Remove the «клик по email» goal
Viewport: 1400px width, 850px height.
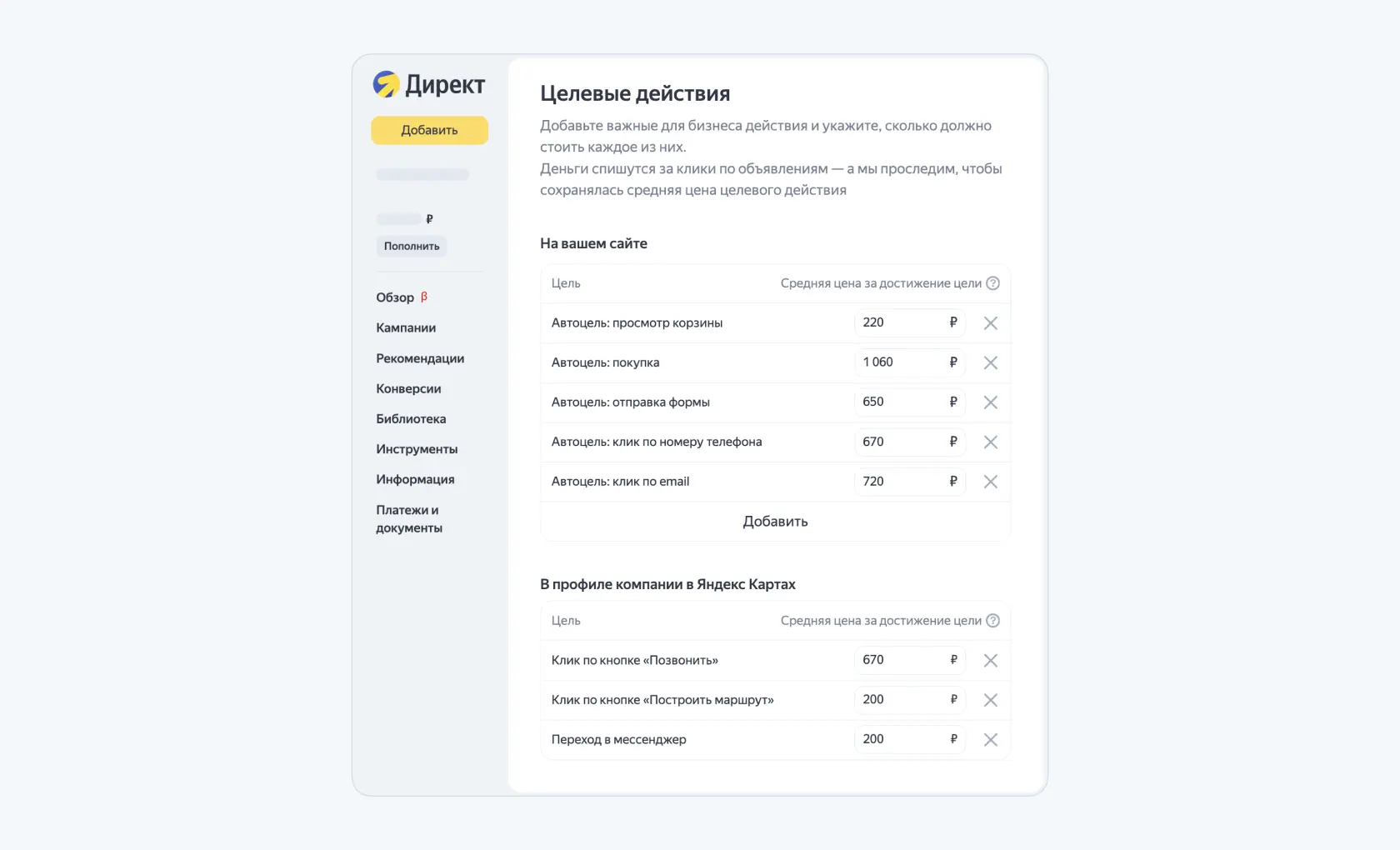990,482
